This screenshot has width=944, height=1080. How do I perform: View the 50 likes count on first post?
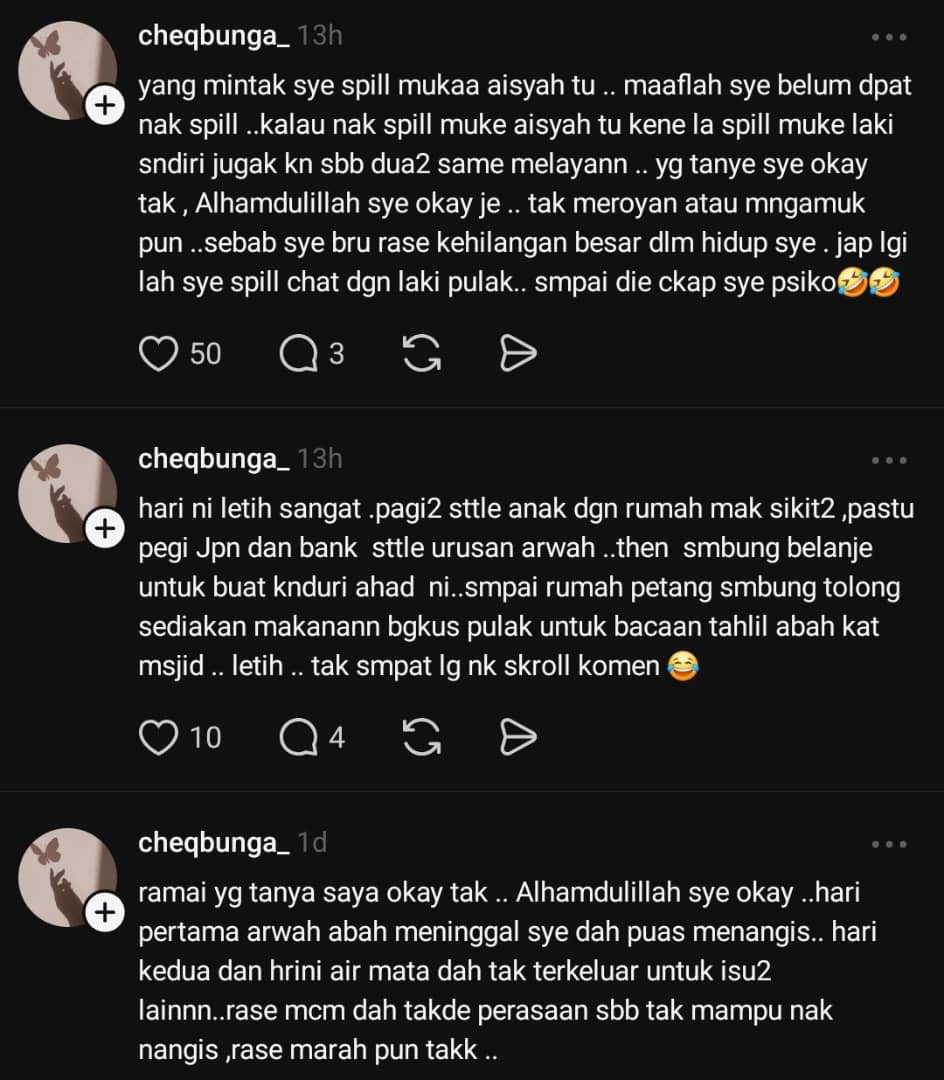[205, 354]
